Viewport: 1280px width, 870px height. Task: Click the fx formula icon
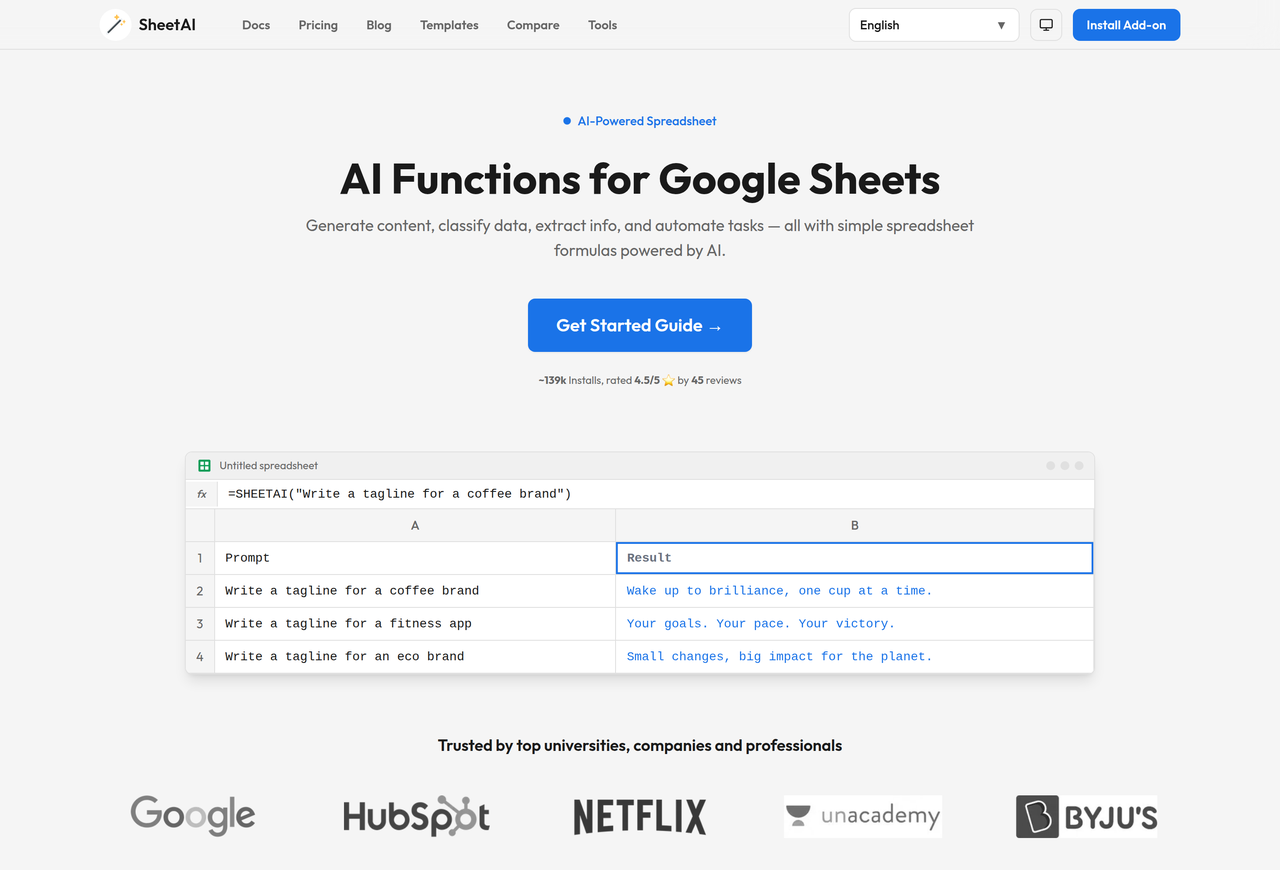(202, 494)
